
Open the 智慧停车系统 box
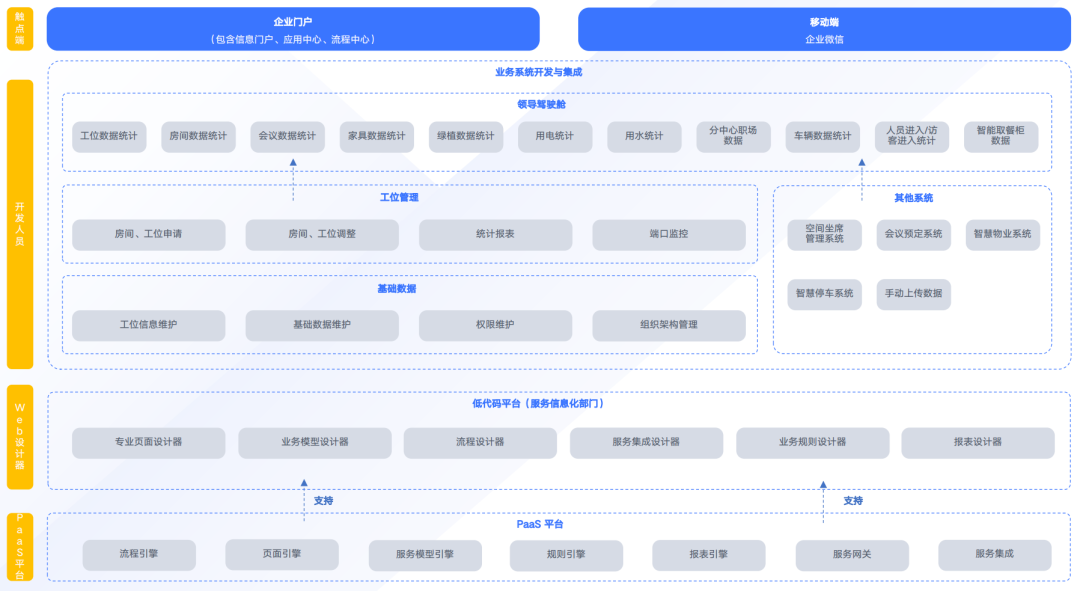click(824, 294)
